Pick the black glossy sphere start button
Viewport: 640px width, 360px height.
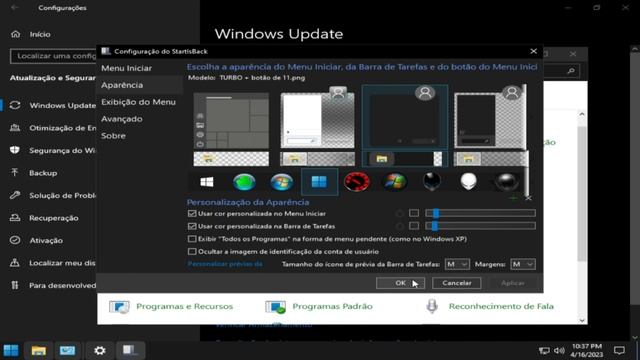(x=506, y=182)
